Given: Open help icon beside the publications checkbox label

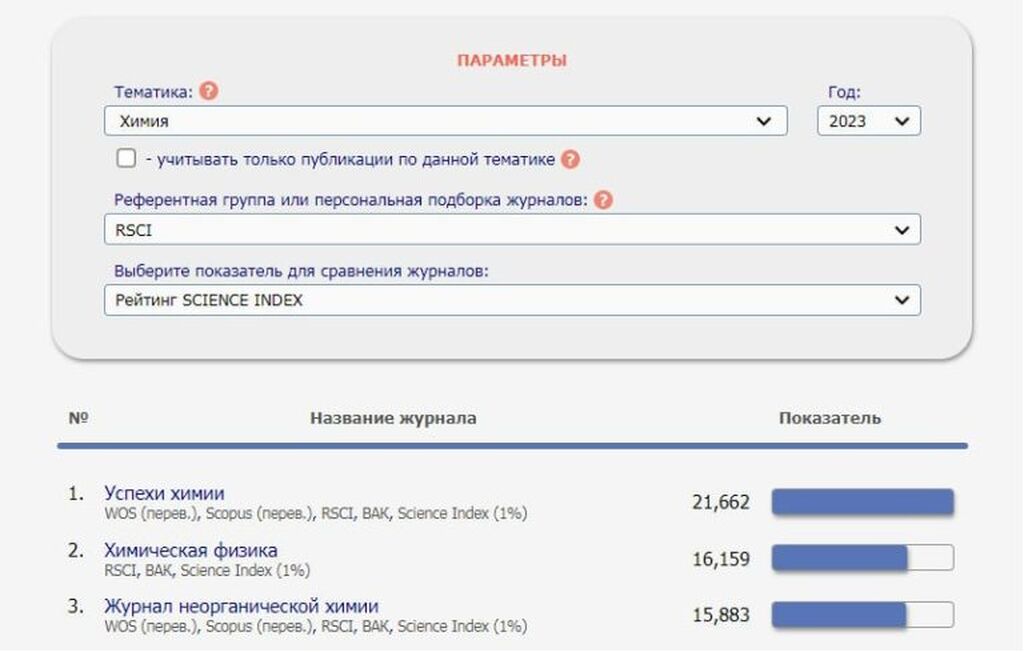Looking at the screenshot, I should (570, 159).
